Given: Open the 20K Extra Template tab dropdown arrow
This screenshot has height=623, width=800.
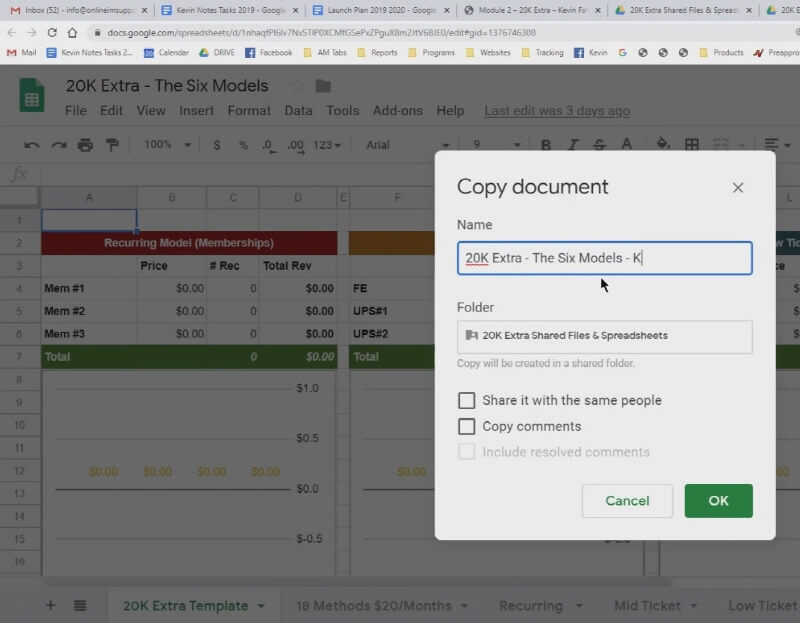Looking at the screenshot, I should click(261, 606).
